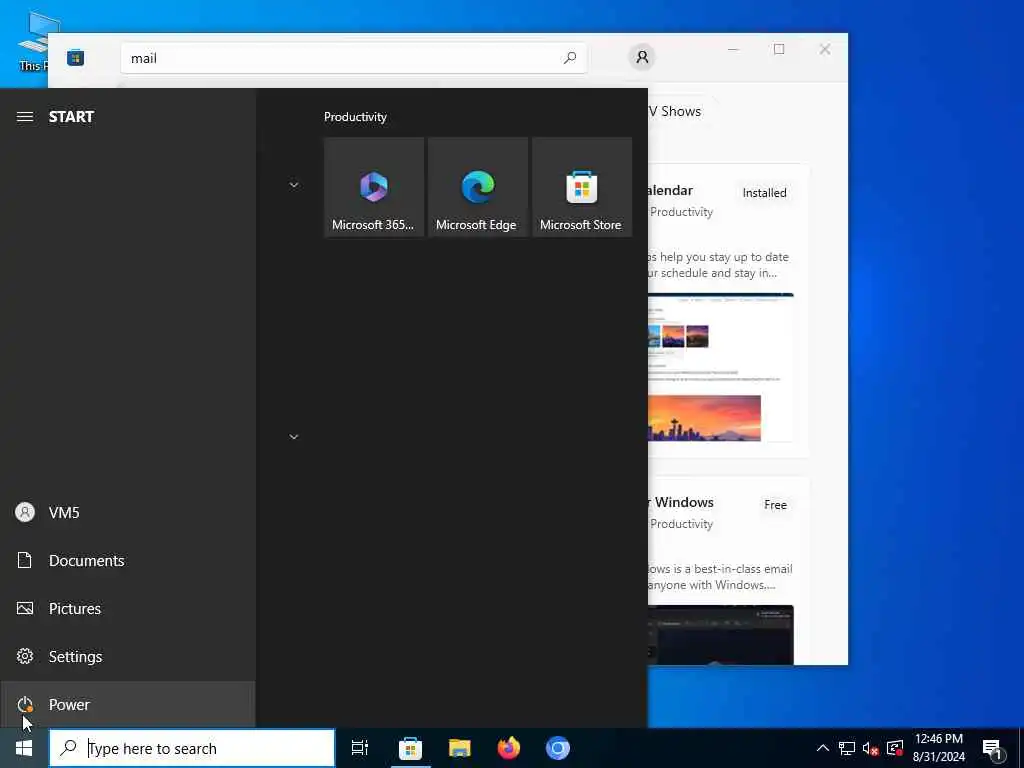This screenshot has width=1024, height=768.
Task: Switch to Microsoft Store in the taskbar
Action: (410, 748)
